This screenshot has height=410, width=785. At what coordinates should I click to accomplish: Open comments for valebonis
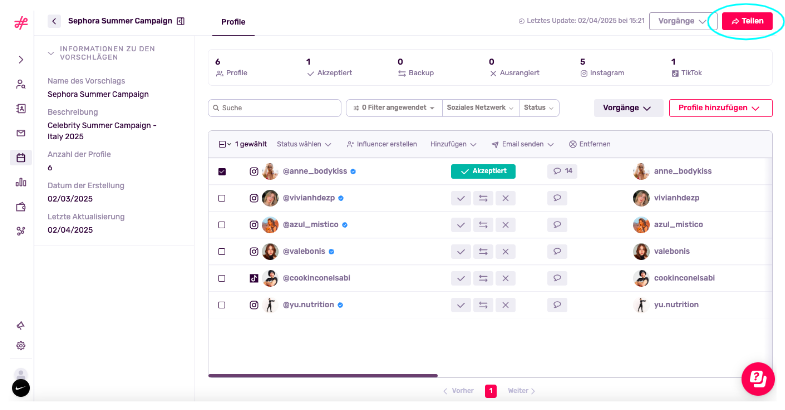[x=557, y=251]
